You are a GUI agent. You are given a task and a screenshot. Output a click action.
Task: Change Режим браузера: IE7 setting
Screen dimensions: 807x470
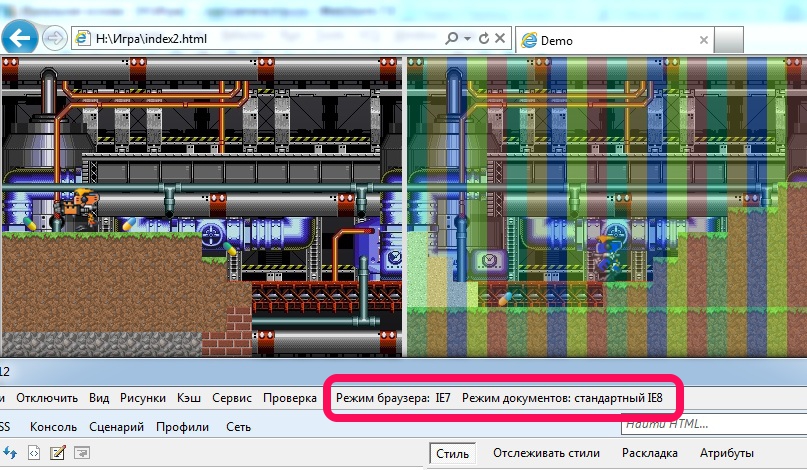pos(393,398)
